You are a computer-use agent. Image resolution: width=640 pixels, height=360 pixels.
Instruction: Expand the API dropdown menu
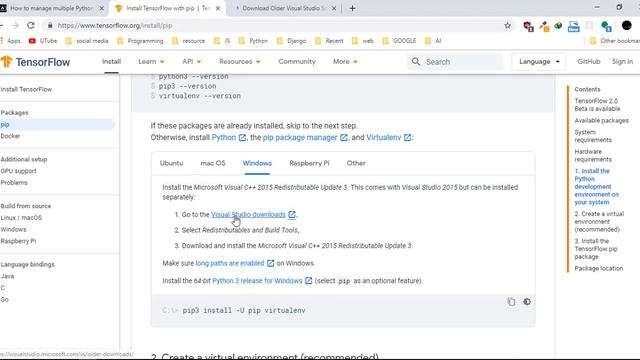(191, 62)
